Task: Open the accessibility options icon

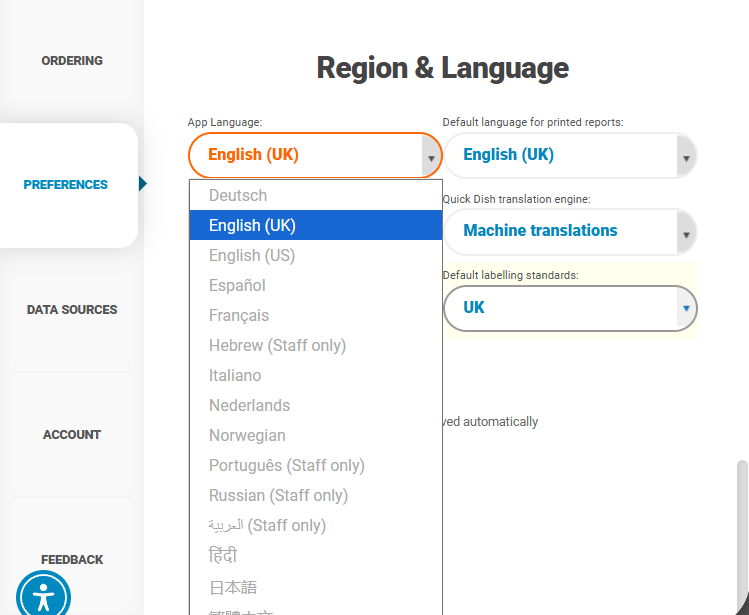Action: [x=43, y=596]
